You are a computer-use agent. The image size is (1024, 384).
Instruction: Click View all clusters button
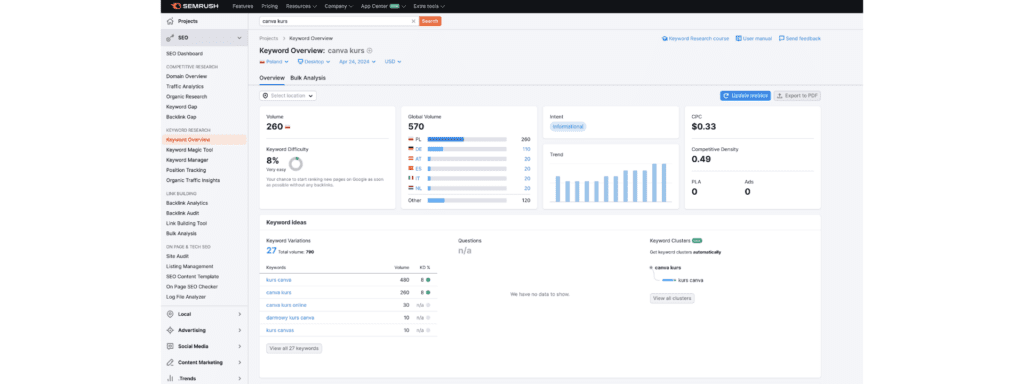(672, 298)
